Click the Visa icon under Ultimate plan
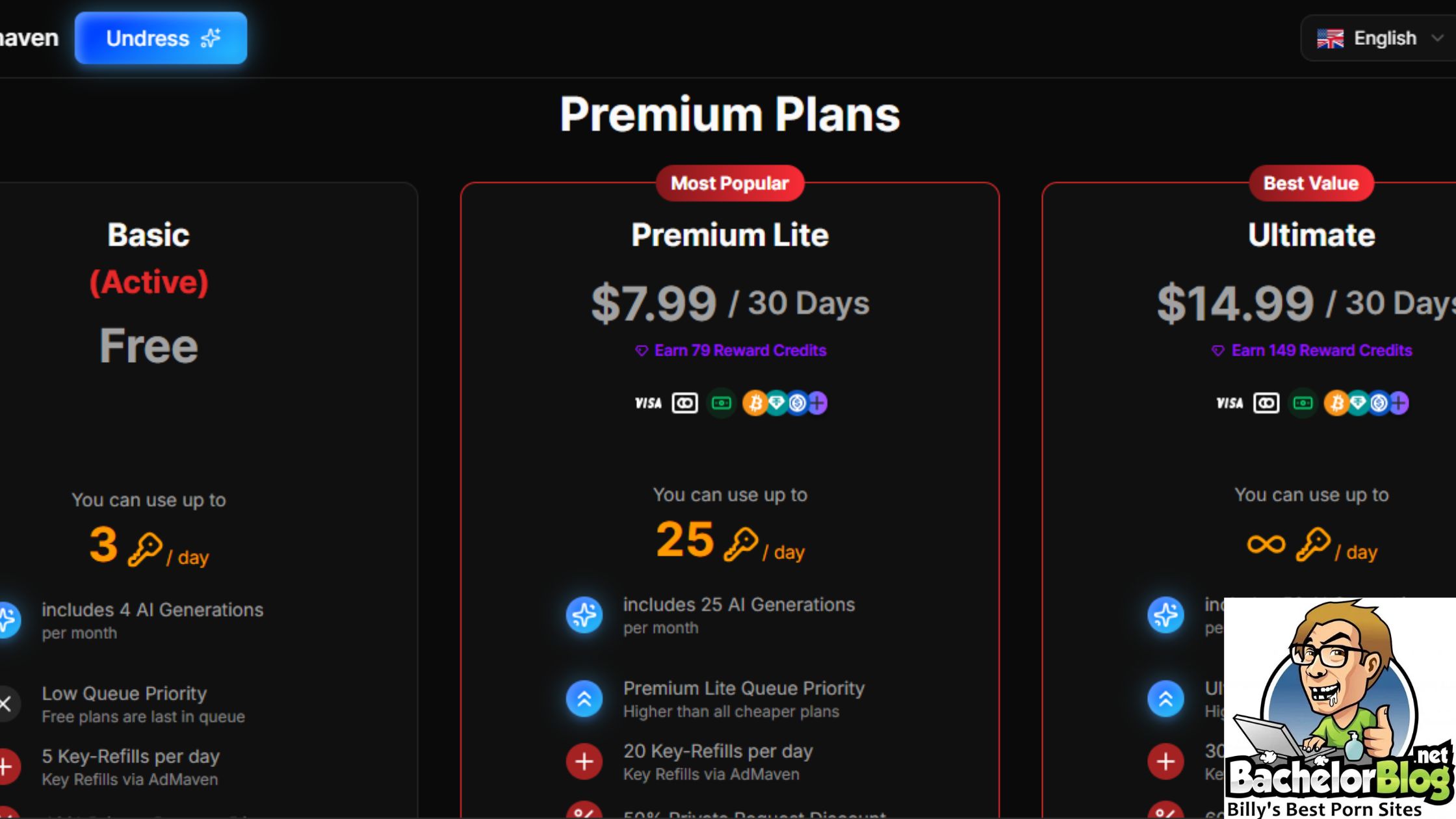The image size is (1456, 819). coord(1230,403)
